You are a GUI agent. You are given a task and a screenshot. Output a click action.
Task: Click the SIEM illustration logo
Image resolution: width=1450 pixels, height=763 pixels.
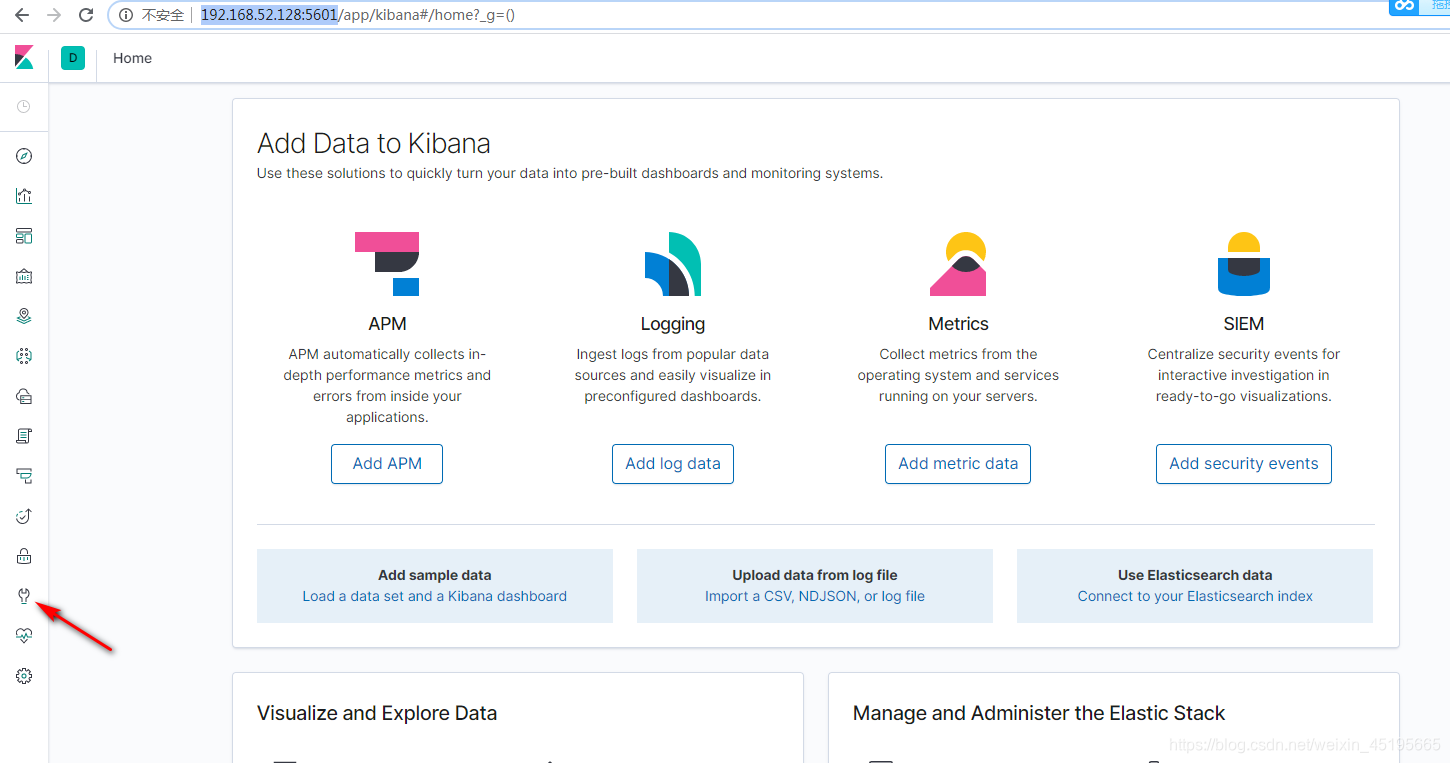pyautogui.click(x=1244, y=264)
